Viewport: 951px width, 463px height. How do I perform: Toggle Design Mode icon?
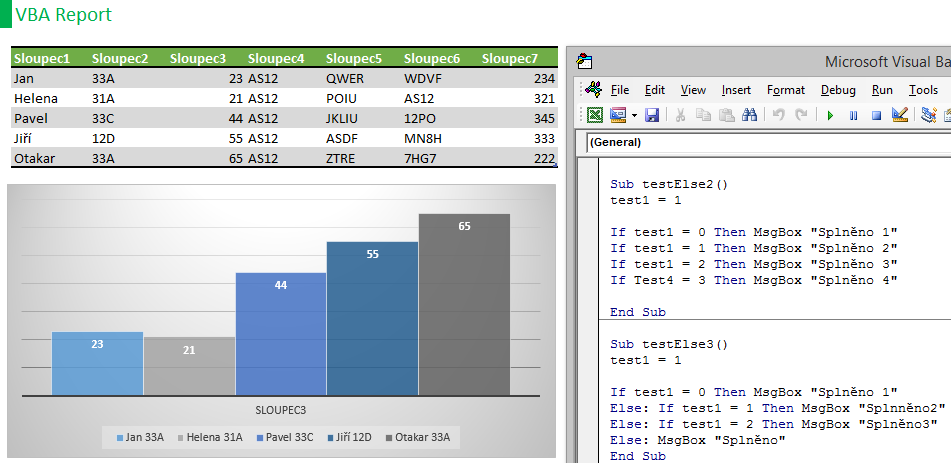pos(900,115)
